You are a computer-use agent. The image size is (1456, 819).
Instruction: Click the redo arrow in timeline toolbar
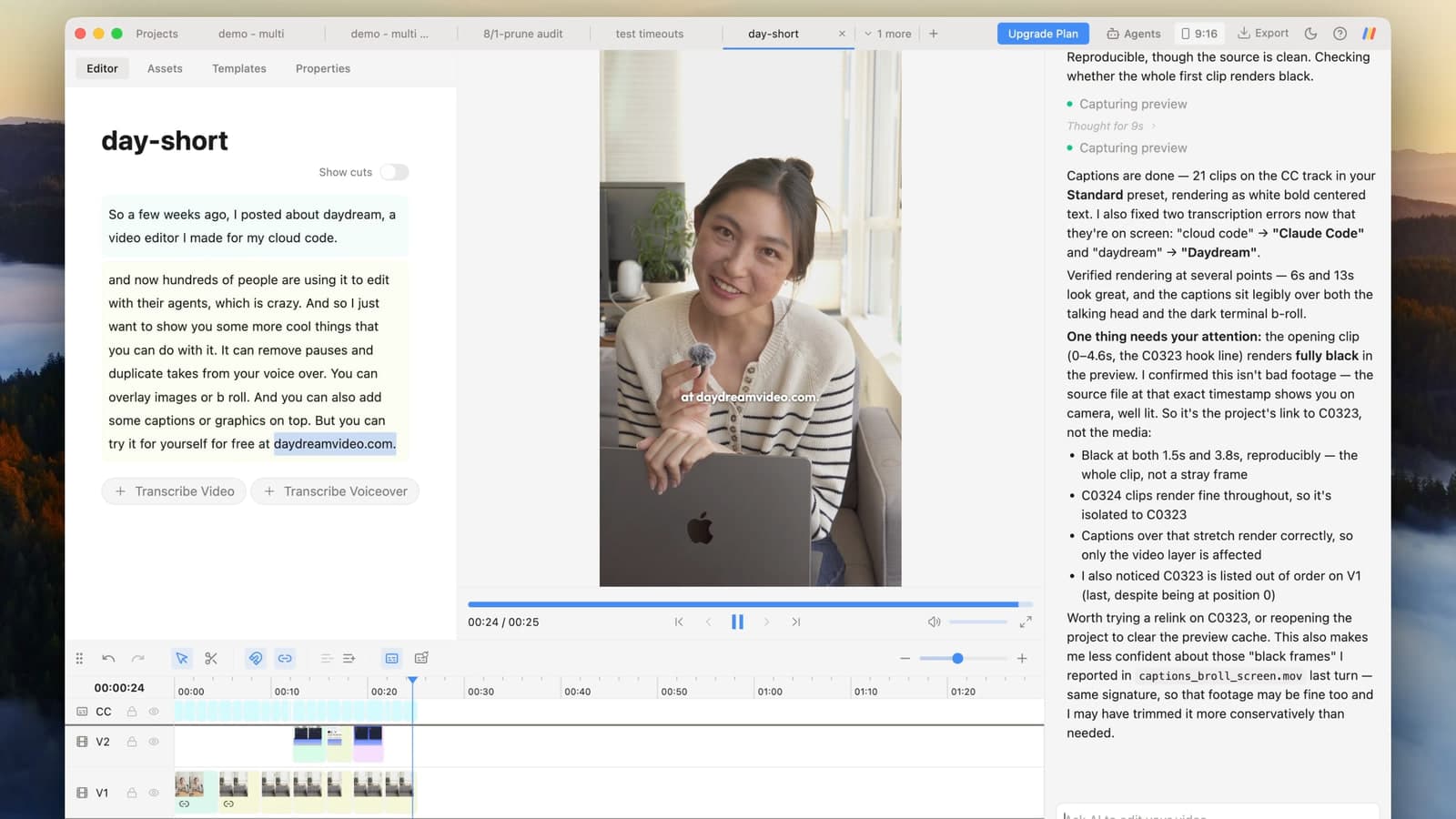pyautogui.click(x=137, y=658)
